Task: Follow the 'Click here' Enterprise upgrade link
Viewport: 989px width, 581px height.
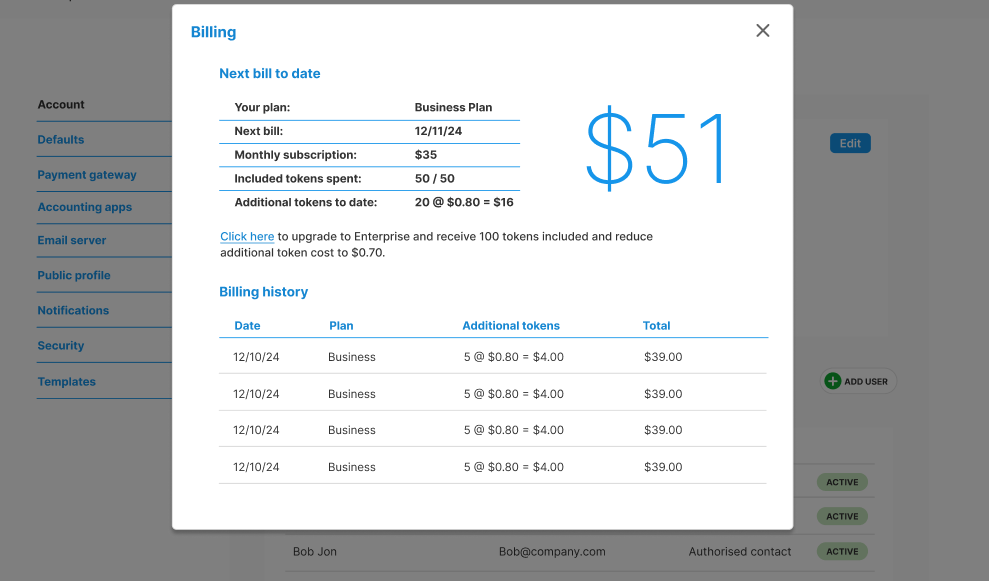Action: 247,237
